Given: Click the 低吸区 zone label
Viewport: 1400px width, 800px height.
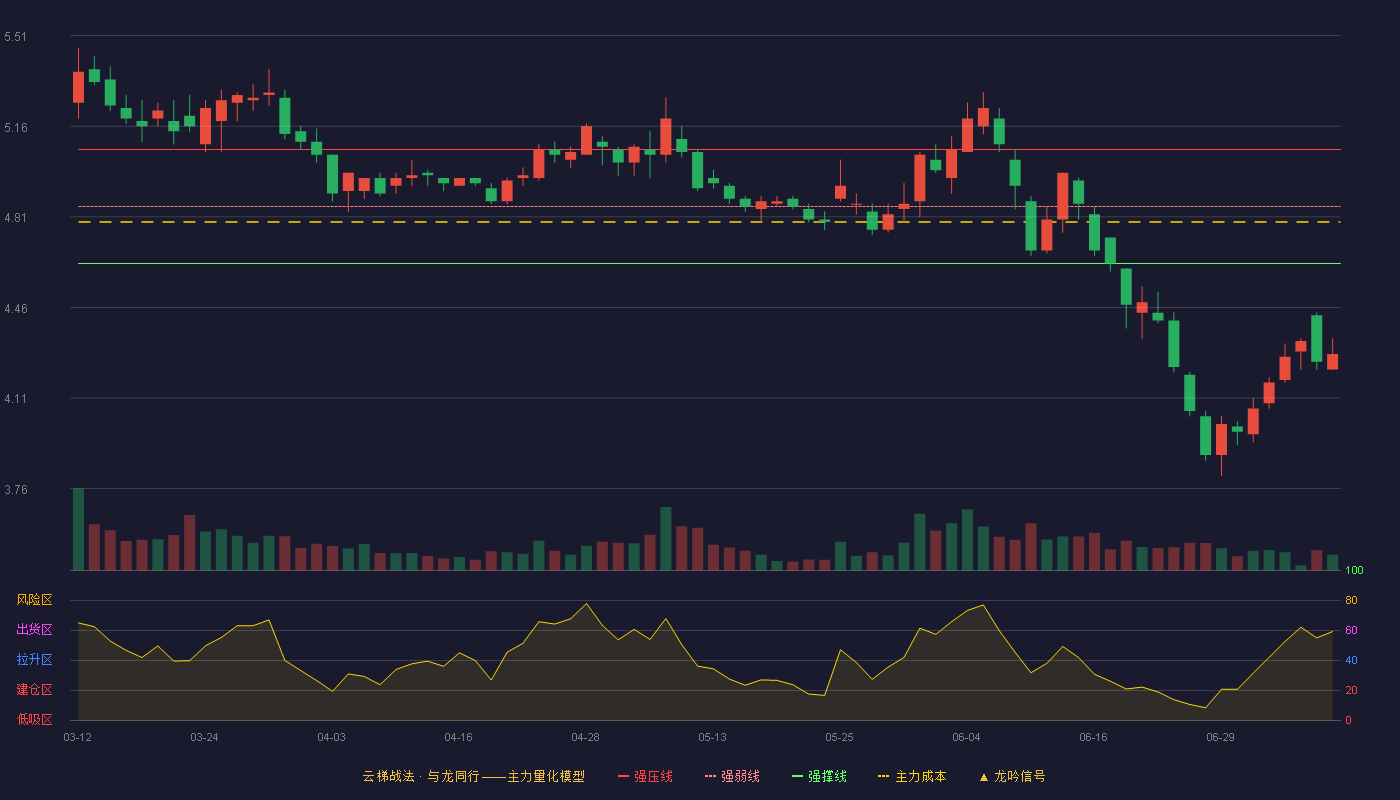Looking at the screenshot, I should point(34,720).
